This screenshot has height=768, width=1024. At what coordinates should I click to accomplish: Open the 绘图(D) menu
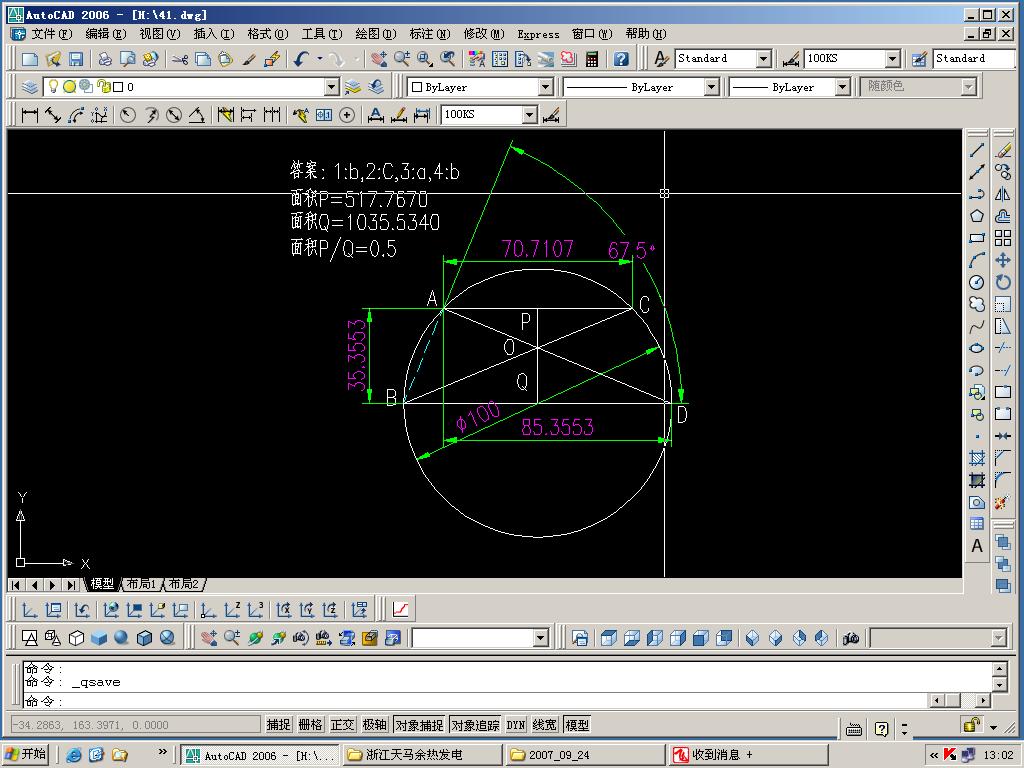coord(376,34)
